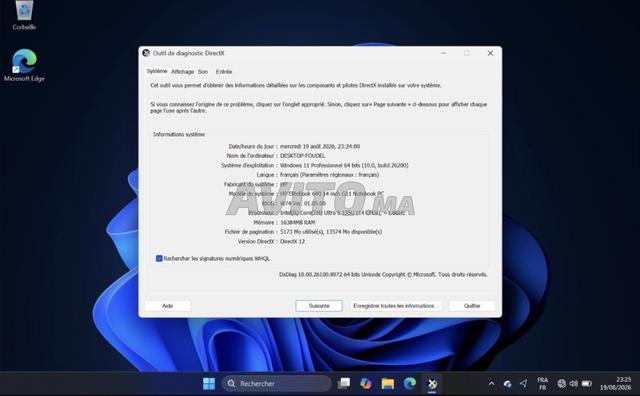Click the Quitter button
The image size is (640, 396).
click(x=472, y=306)
